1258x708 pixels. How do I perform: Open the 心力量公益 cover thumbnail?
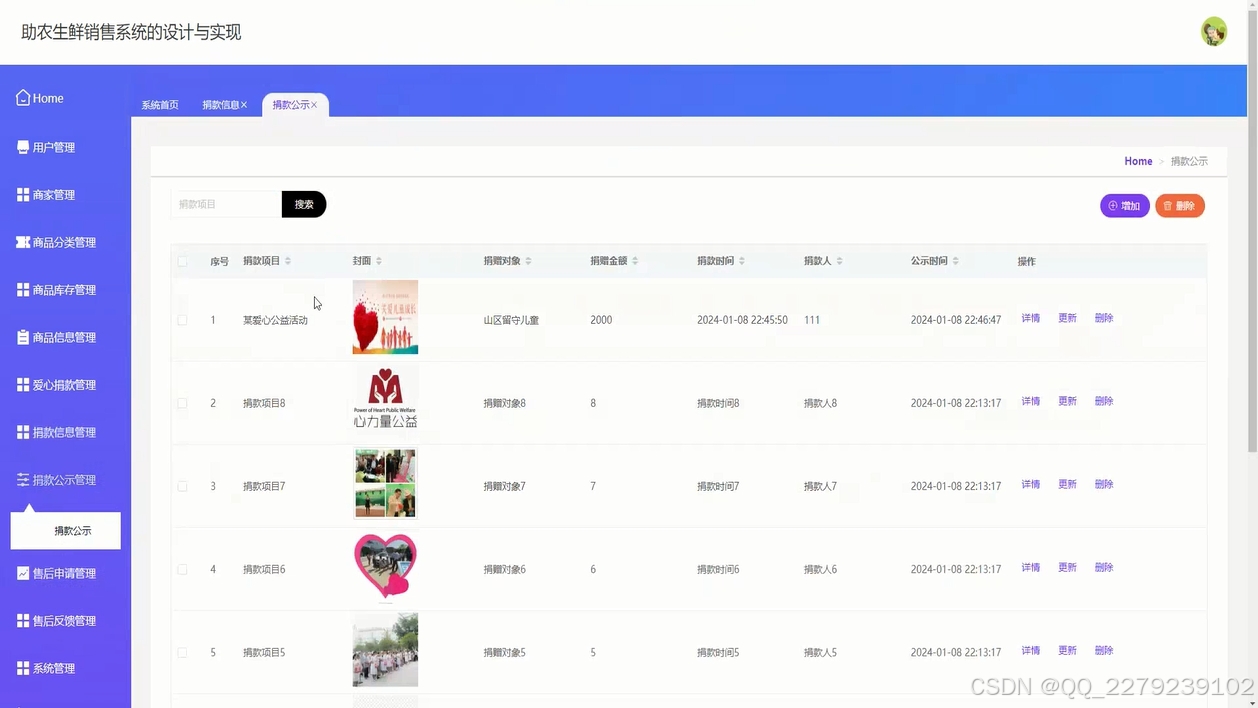click(385, 399)
